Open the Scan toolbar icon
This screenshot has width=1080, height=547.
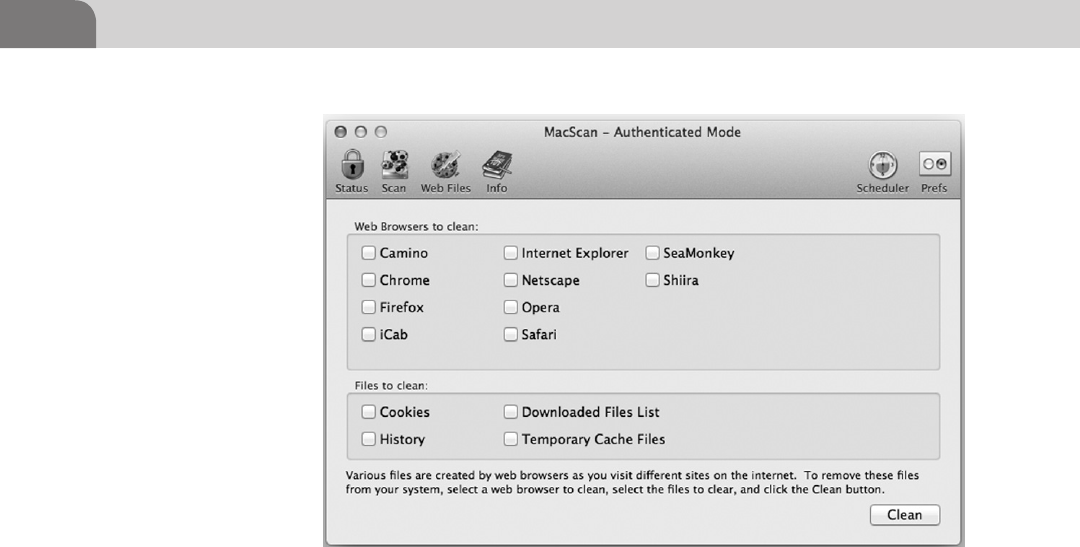click(x=395, y=165)
